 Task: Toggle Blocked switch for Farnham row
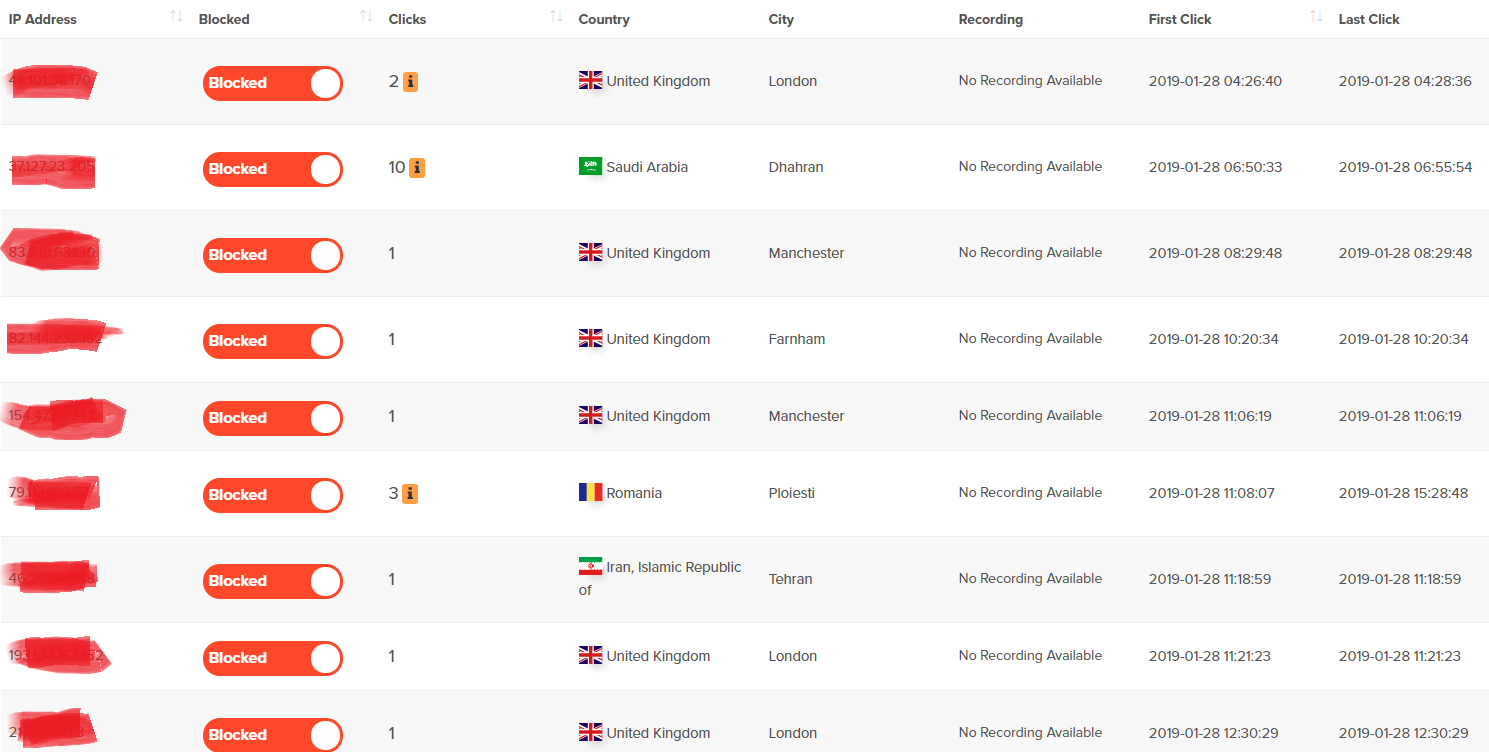point(273,341)
